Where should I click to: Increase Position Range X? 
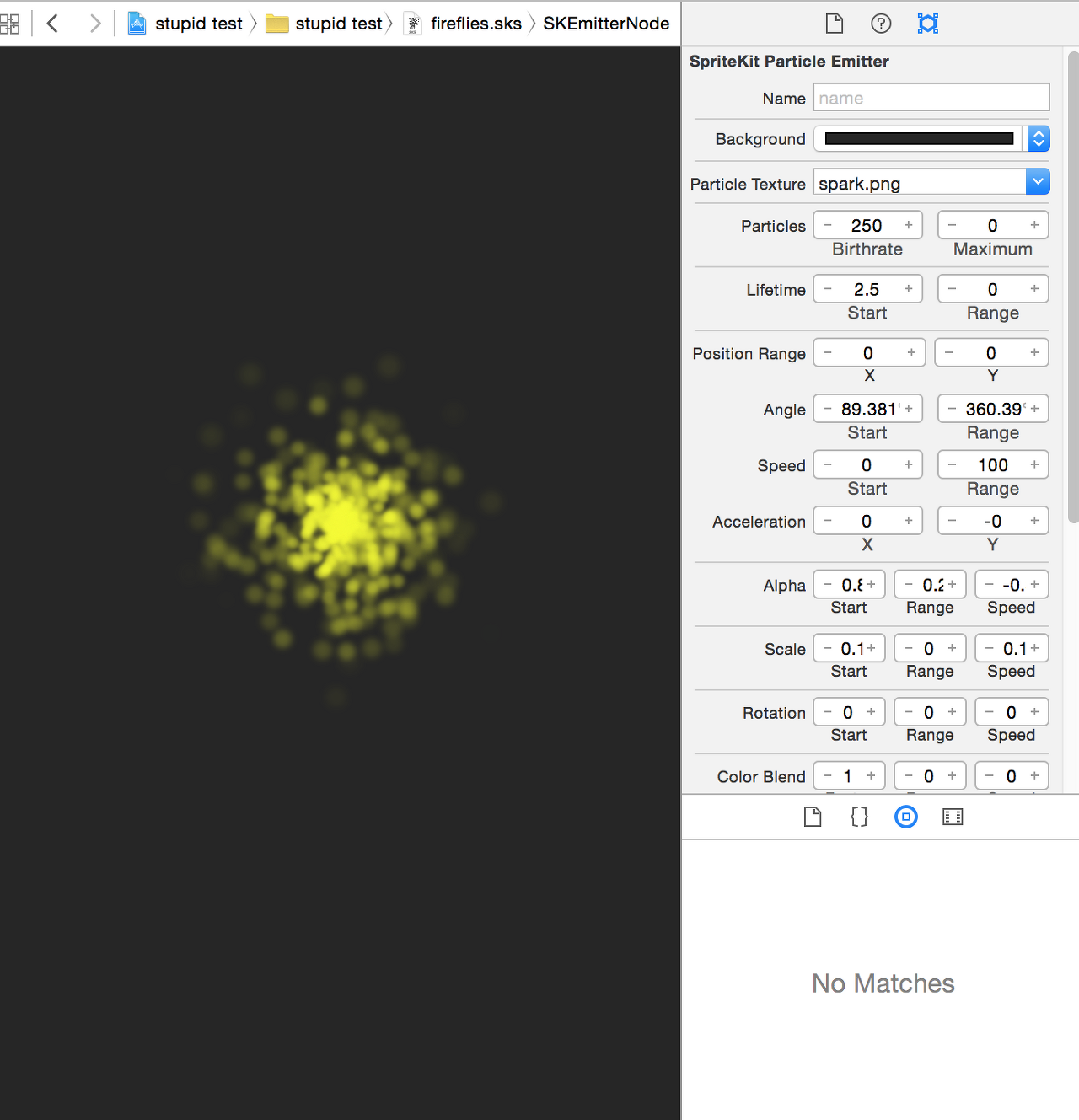tap(911, 352)
